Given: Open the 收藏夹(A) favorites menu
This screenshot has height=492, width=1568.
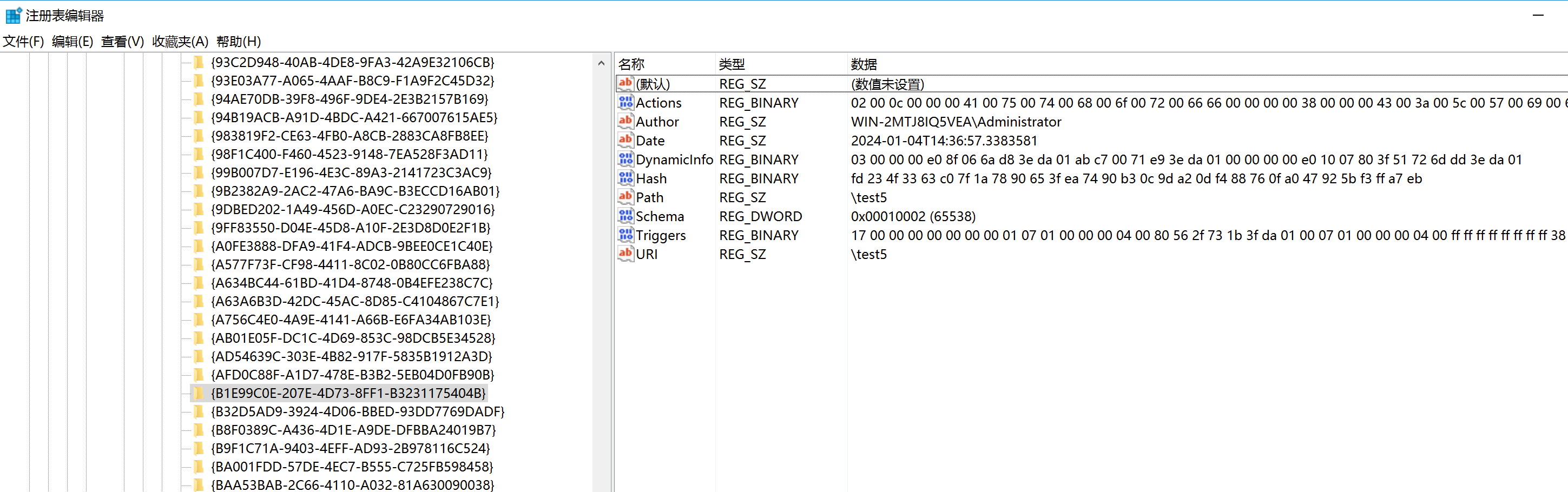Looking at the screenshot, I should [x=180, y=41].
